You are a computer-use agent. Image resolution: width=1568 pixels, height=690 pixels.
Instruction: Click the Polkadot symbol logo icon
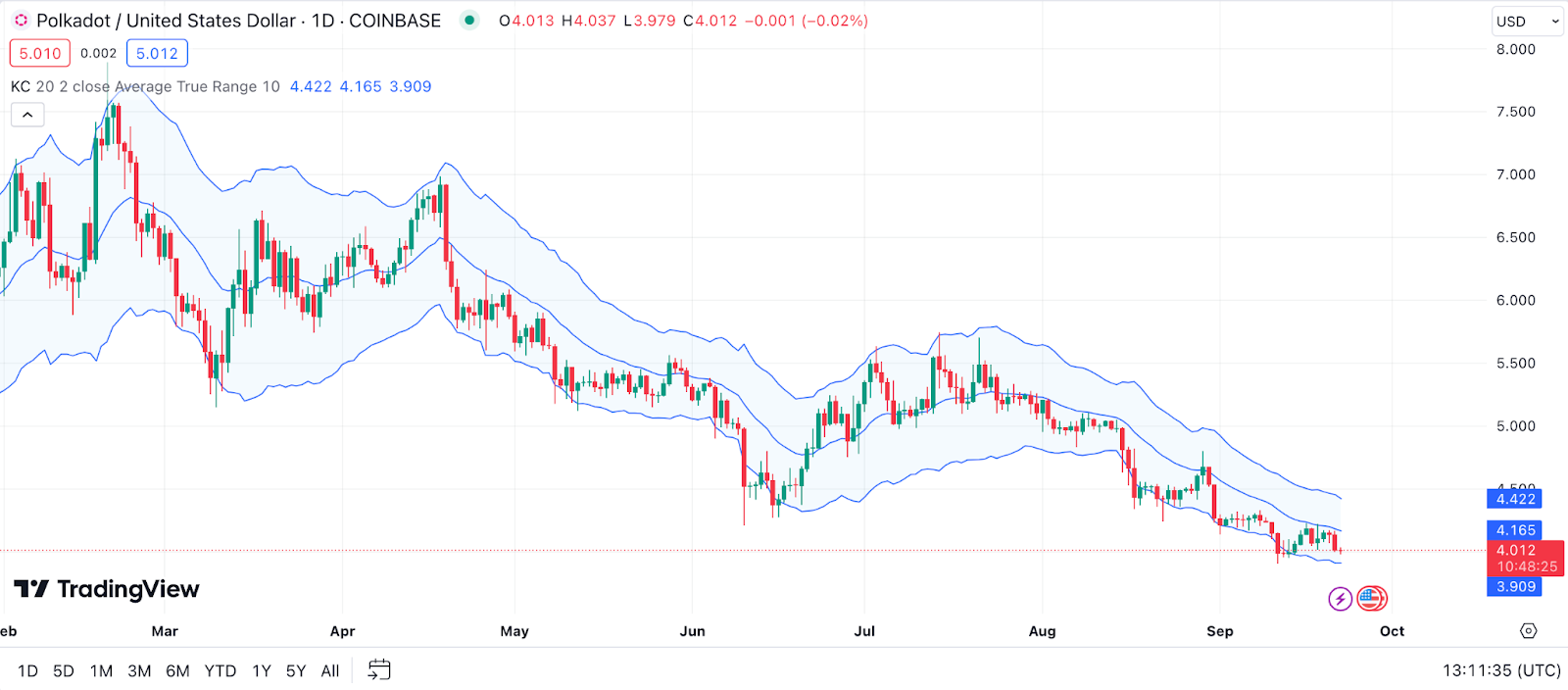[21, 20]
